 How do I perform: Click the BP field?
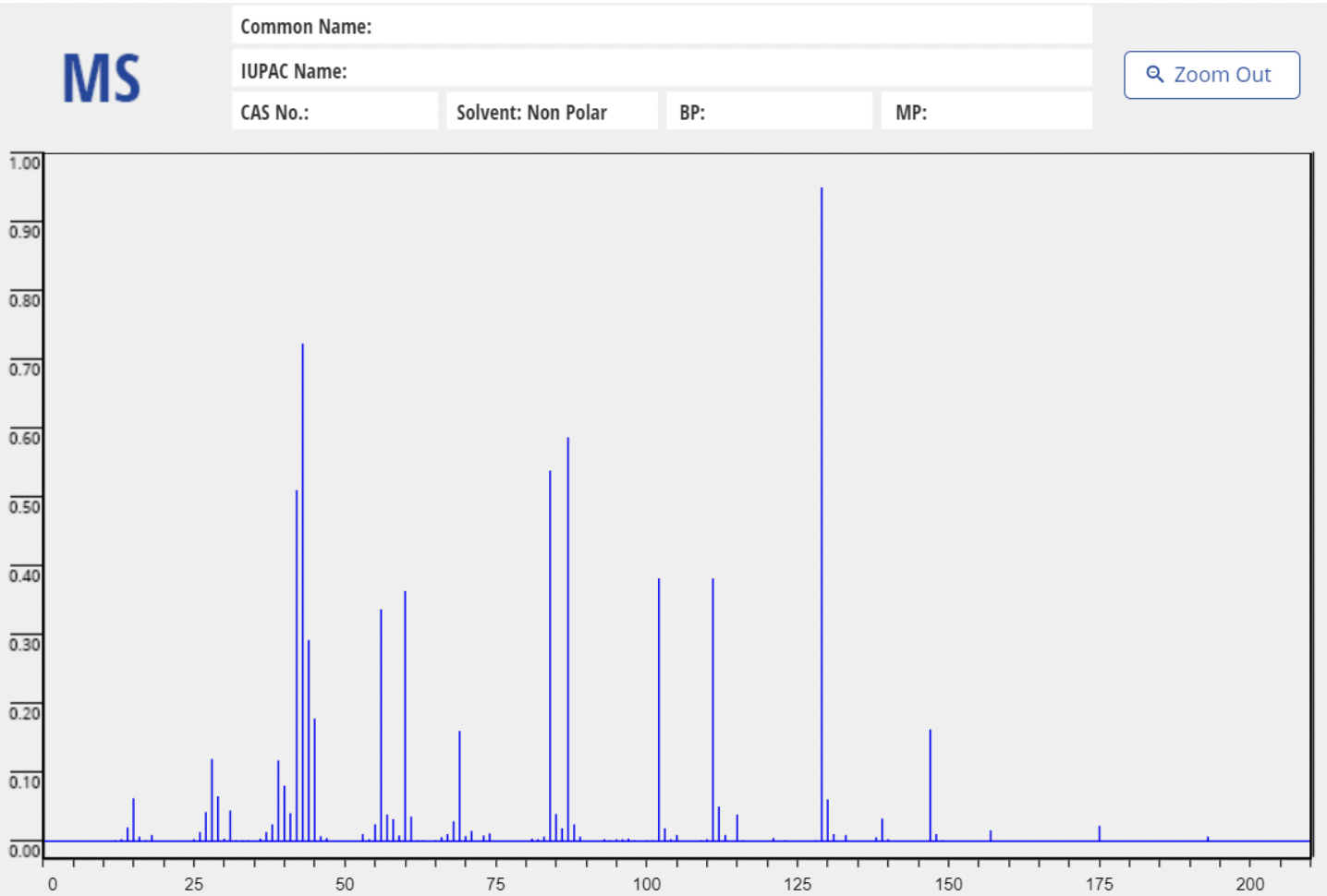point(769,112)
